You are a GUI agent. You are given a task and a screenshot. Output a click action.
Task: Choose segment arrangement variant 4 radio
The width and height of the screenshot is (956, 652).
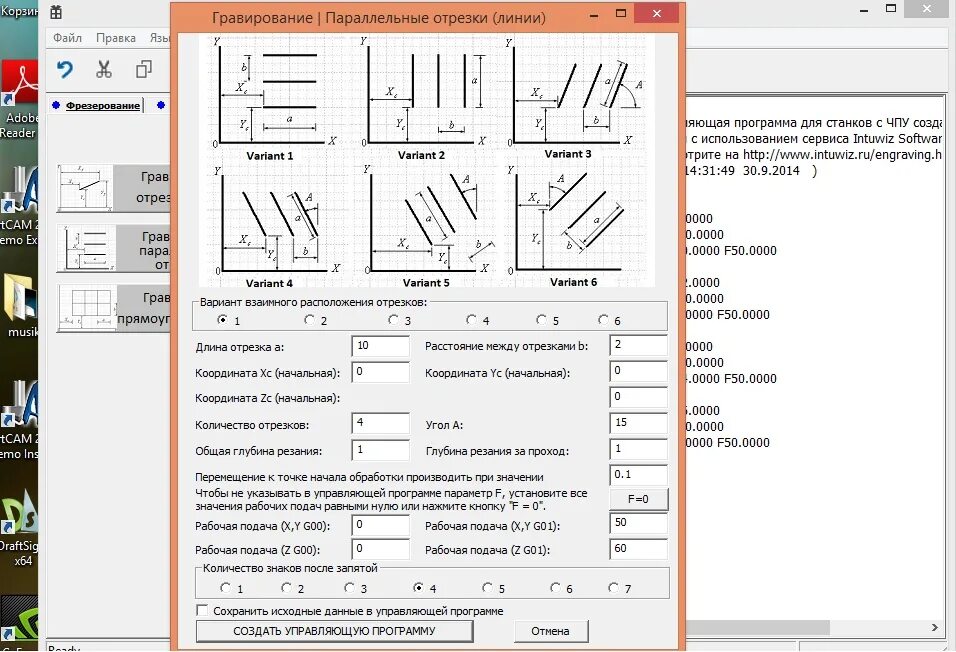click(471, 320)
